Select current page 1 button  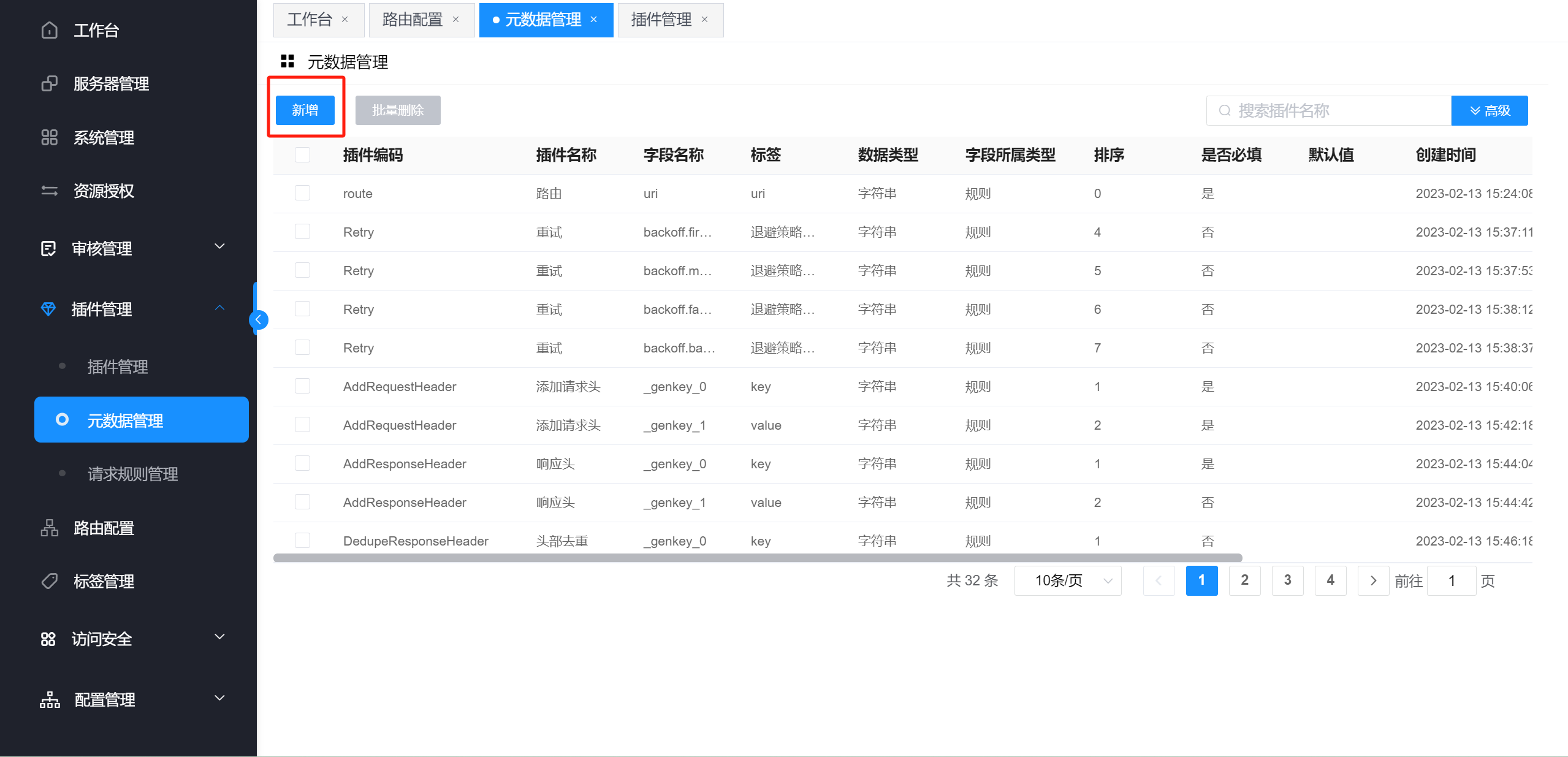click(x=1201, y=580)
